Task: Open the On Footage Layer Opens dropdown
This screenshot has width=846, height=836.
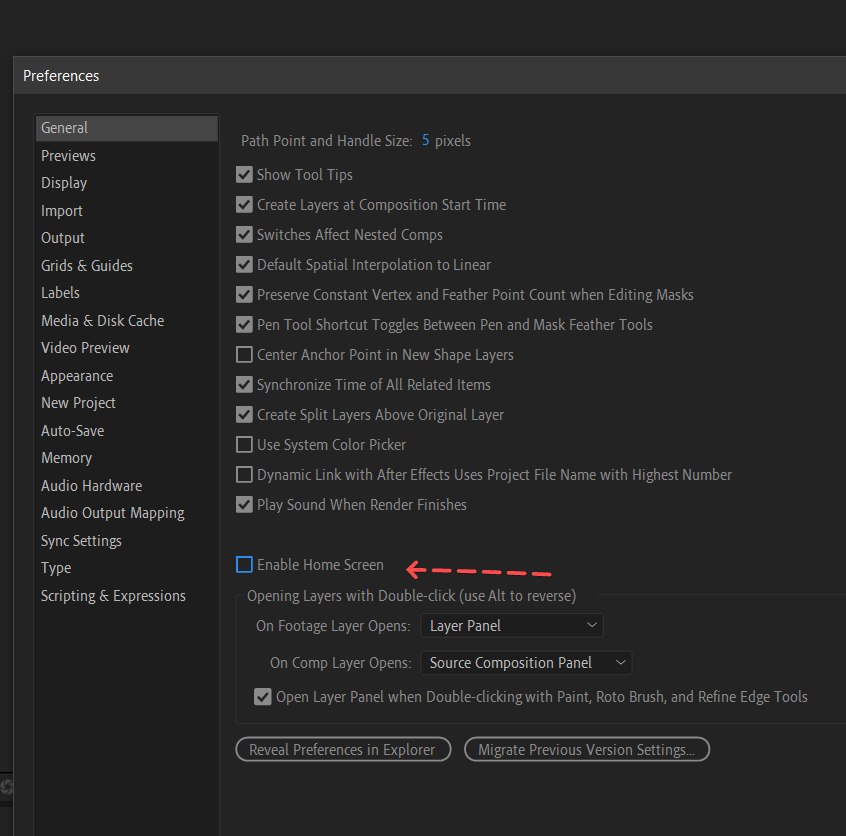Action: pos(511,626)
